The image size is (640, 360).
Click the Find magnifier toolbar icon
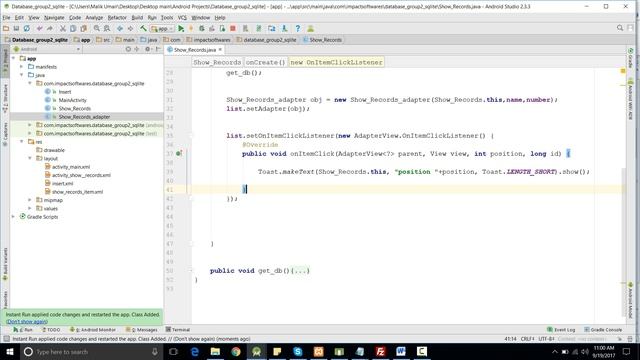(97, 29)
